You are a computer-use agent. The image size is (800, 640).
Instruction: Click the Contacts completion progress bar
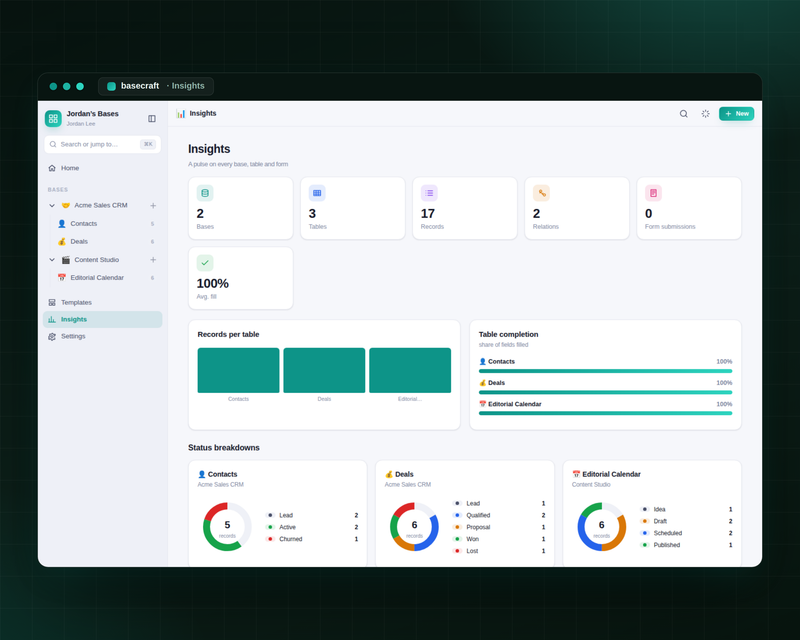point(605,371)
